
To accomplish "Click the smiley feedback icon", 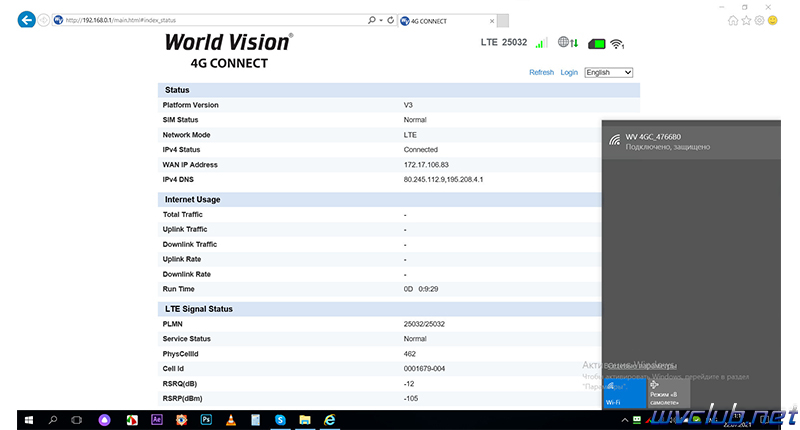I will [x=772, y=20].
